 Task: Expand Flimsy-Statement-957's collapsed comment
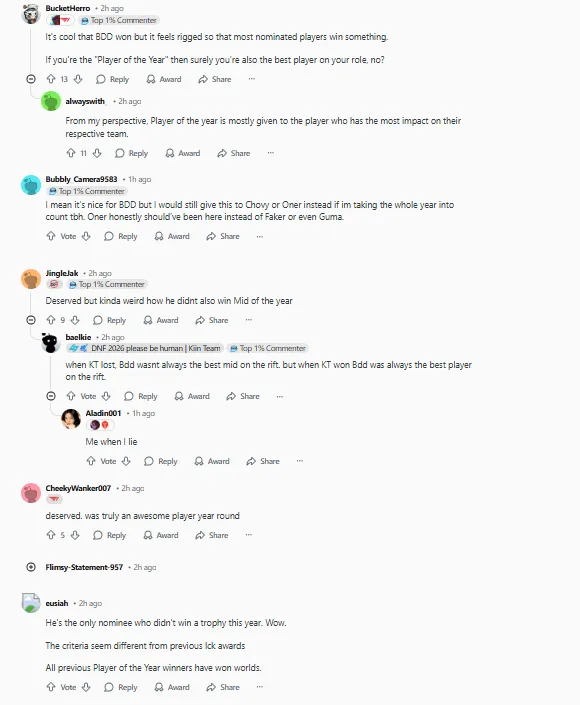point(31,567)
